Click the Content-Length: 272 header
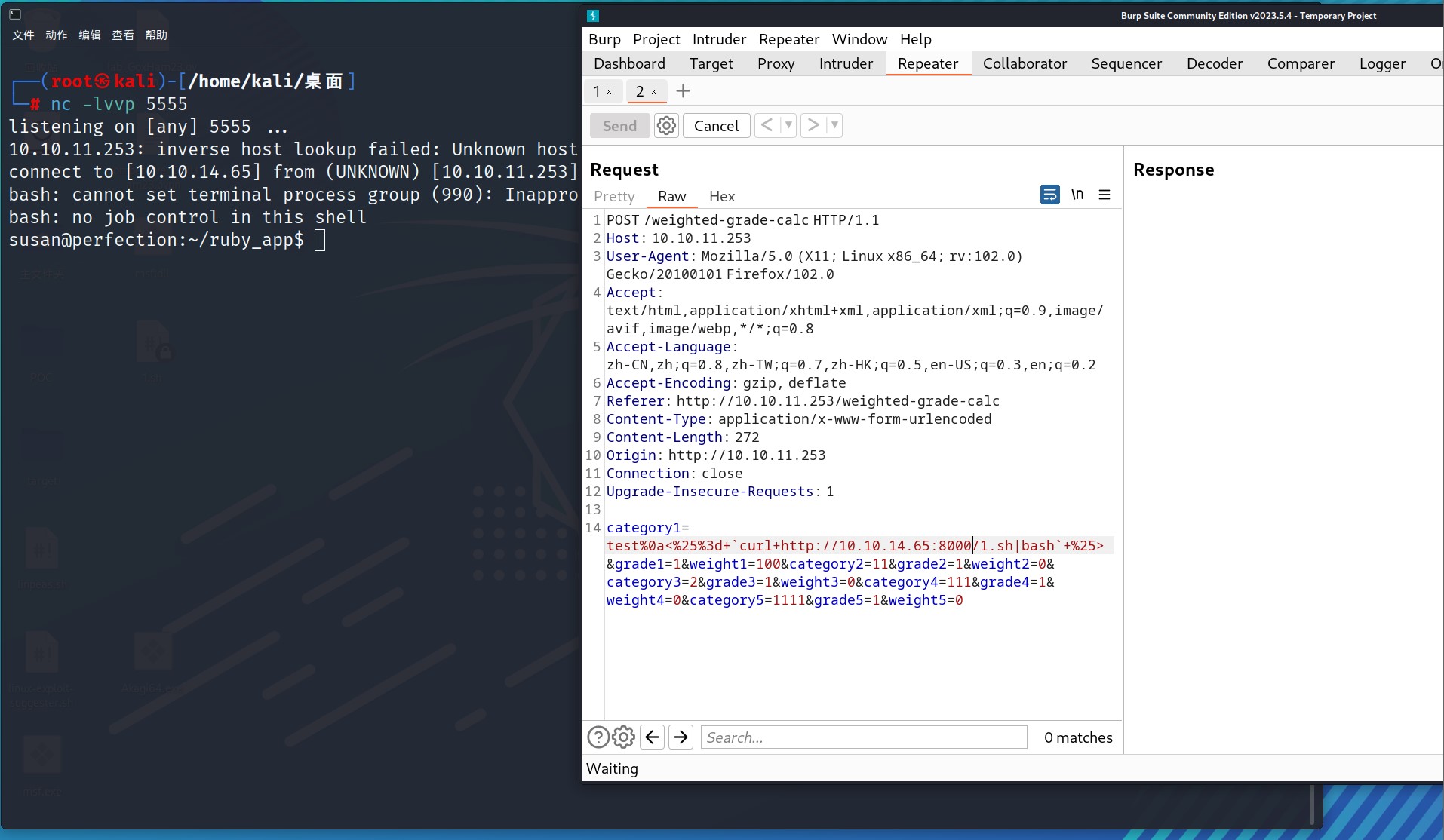The width and height of the screenshot is (1444, 840). 683,437
